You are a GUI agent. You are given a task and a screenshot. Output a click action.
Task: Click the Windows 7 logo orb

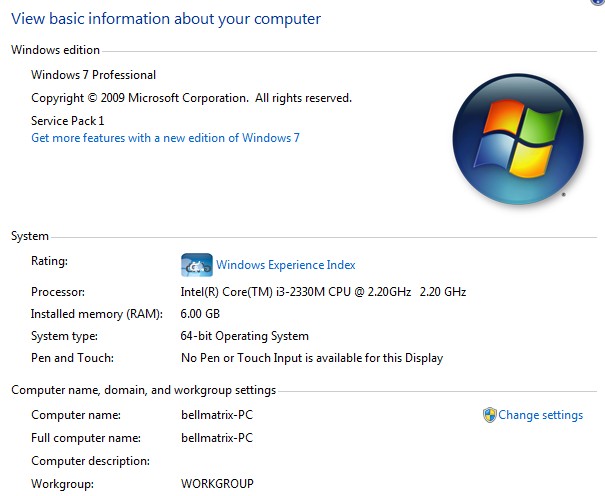click(510, 137)
